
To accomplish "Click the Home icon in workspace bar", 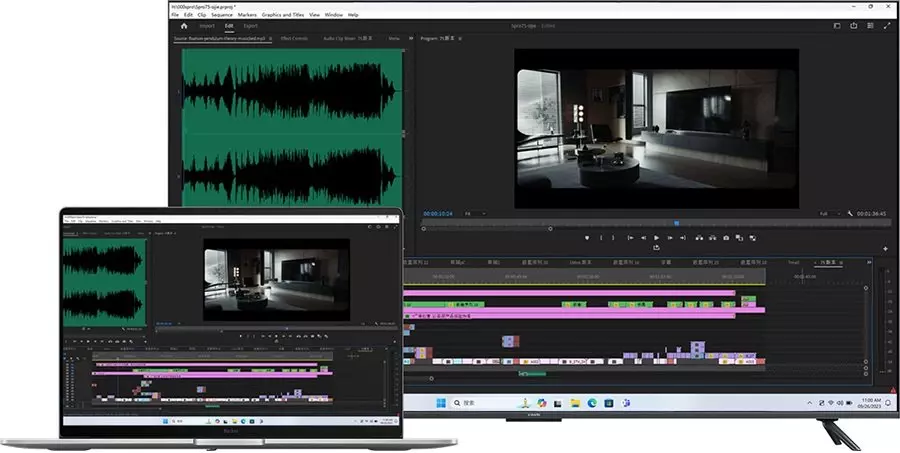I will (184, 26).
